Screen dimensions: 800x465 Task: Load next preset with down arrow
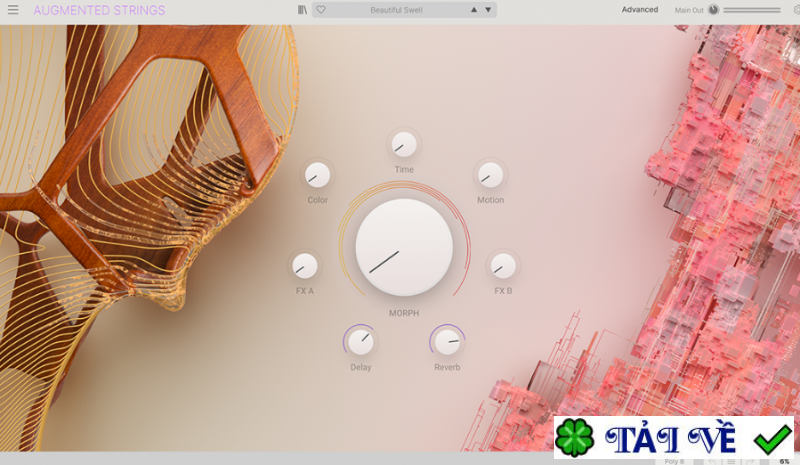(x=488, y=10)
